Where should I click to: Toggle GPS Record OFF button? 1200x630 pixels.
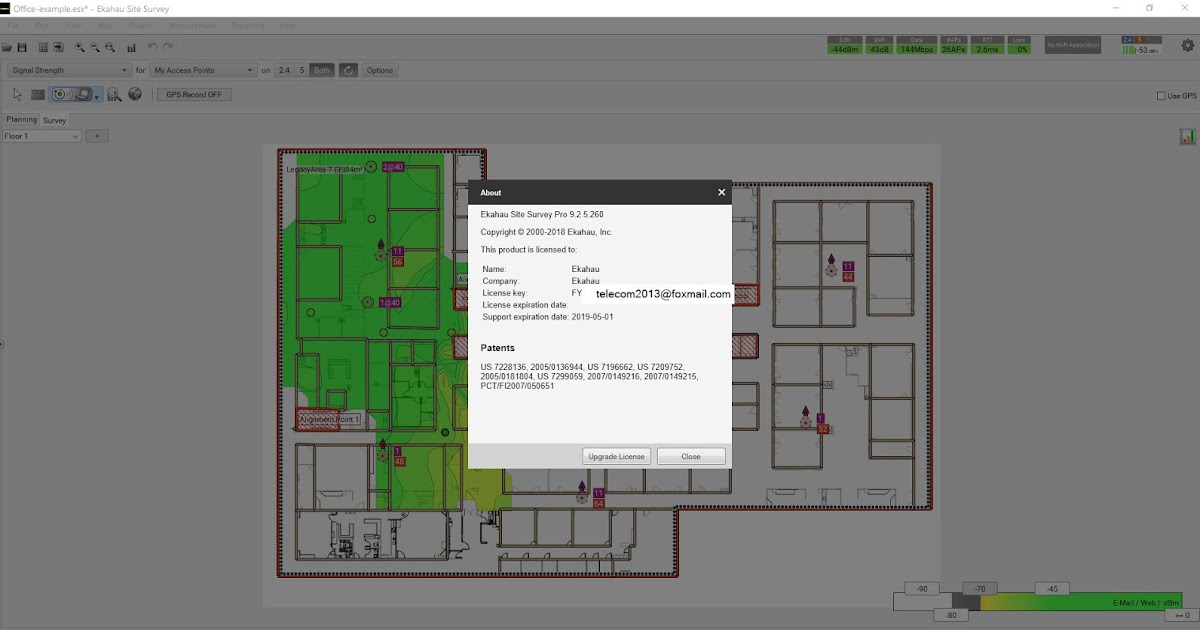tap(194, 94)
